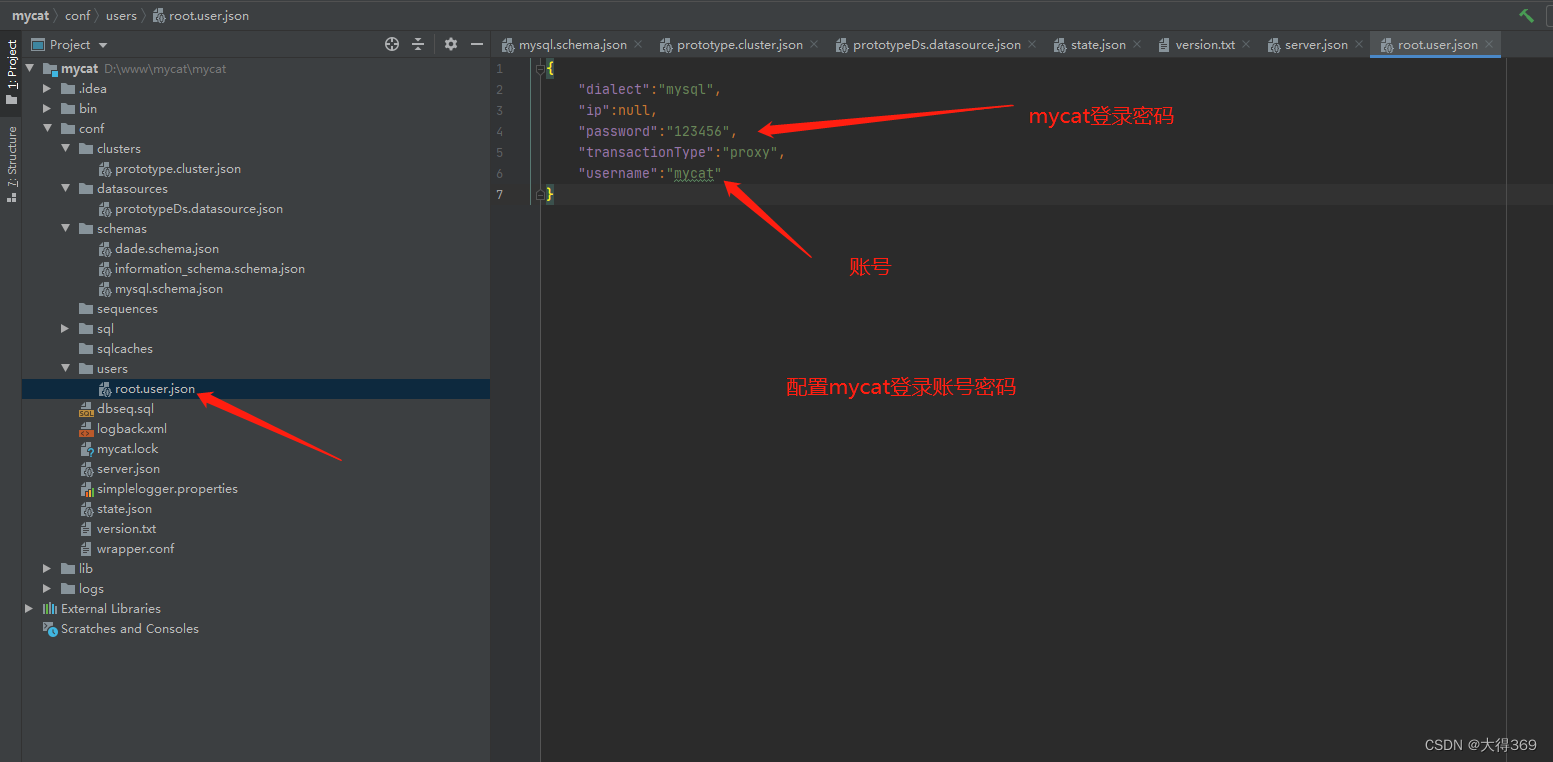Select mysql.schema.json in project tree
The height and width of the screenshot is (762, 1553).
[x=168, y=289]
